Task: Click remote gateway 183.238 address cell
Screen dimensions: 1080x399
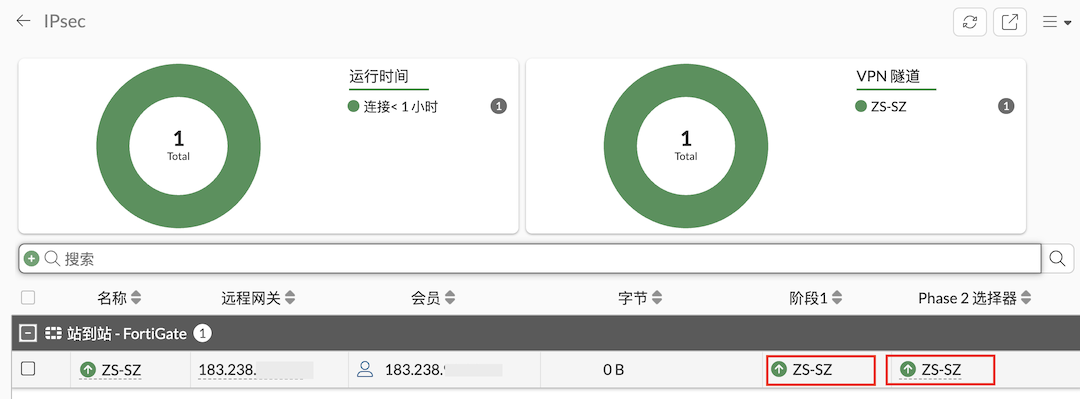Action: click(256, 370)
